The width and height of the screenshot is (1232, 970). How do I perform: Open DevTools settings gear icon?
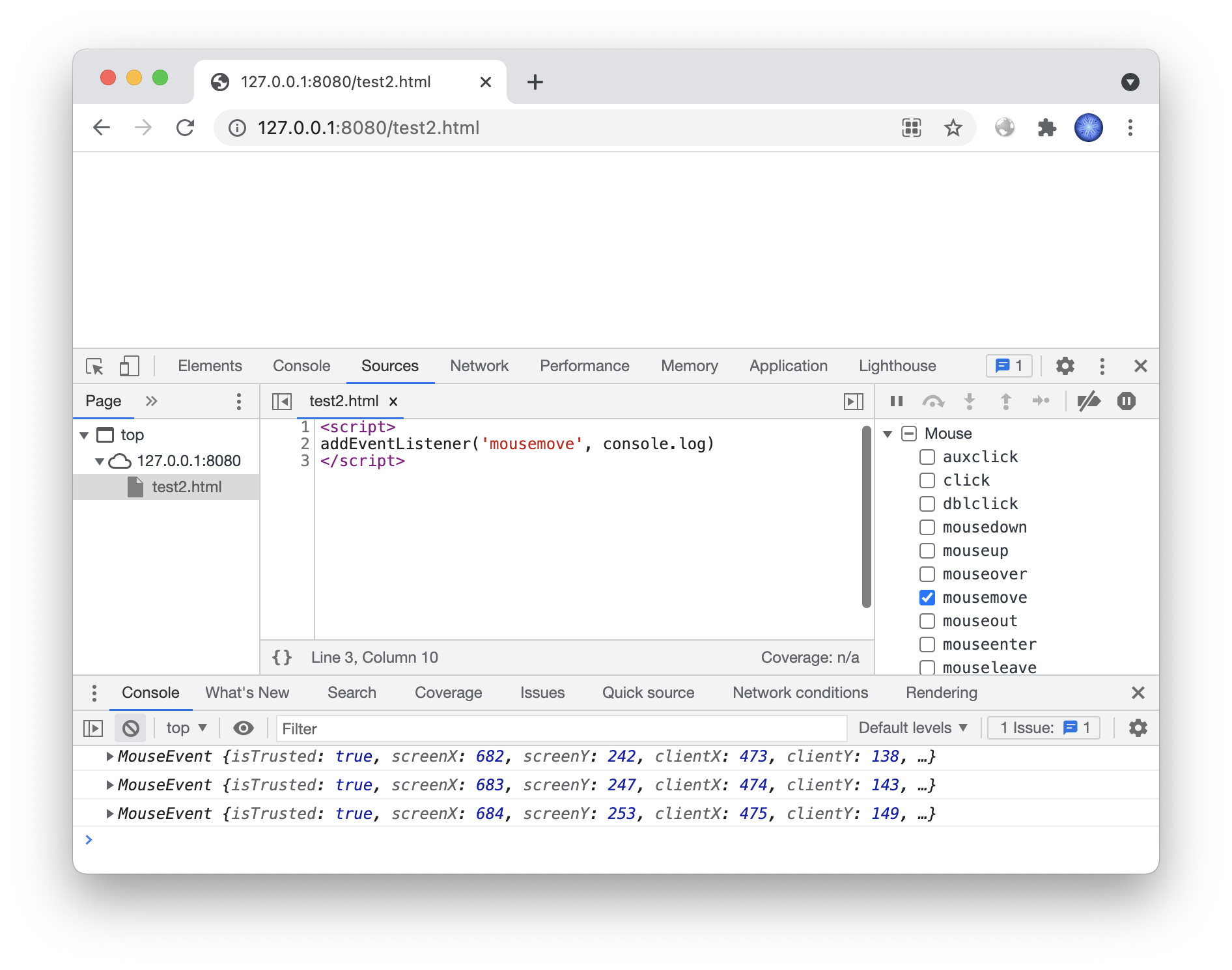(1065, 367)
